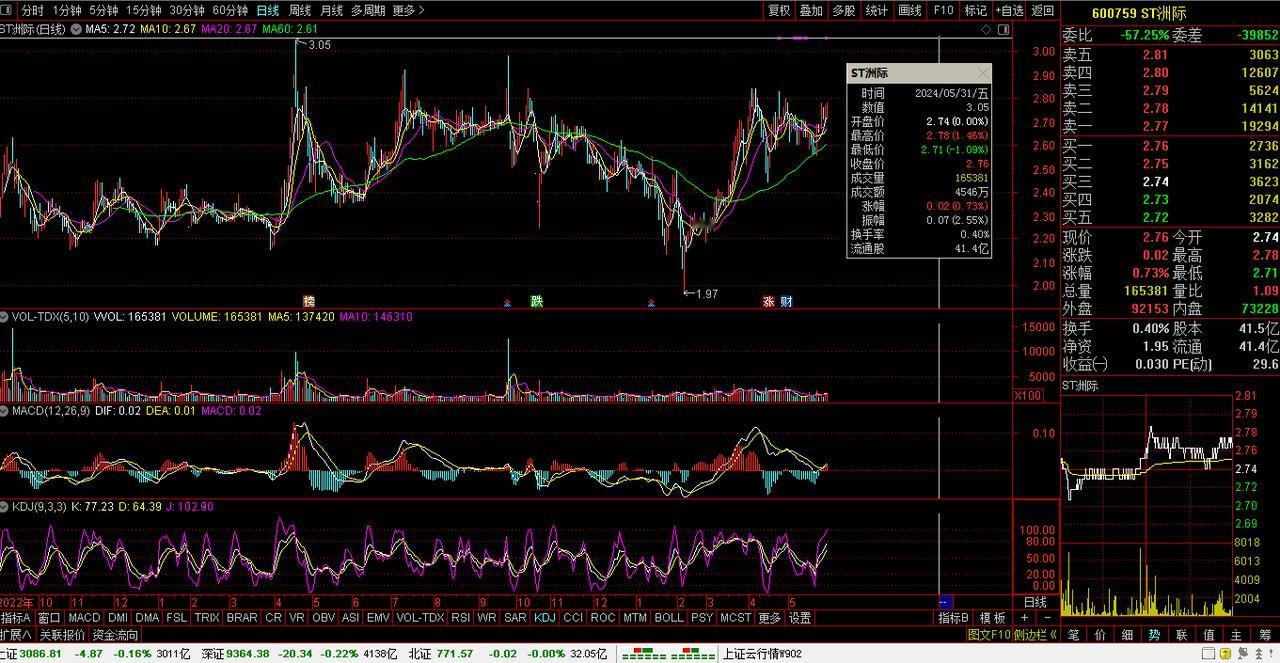Click the minus zoom icon right of the time axis
Viewport: 1280px width, 663px height.
(x=1048, y=618)
